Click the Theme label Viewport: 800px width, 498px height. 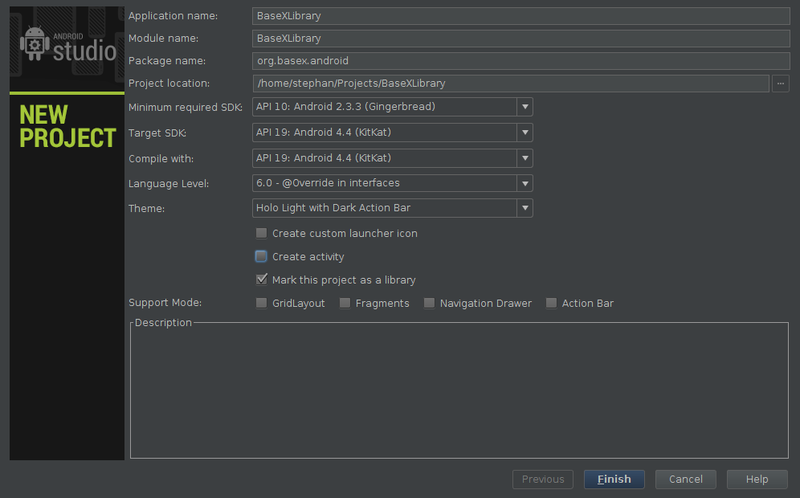pos(146,209)
